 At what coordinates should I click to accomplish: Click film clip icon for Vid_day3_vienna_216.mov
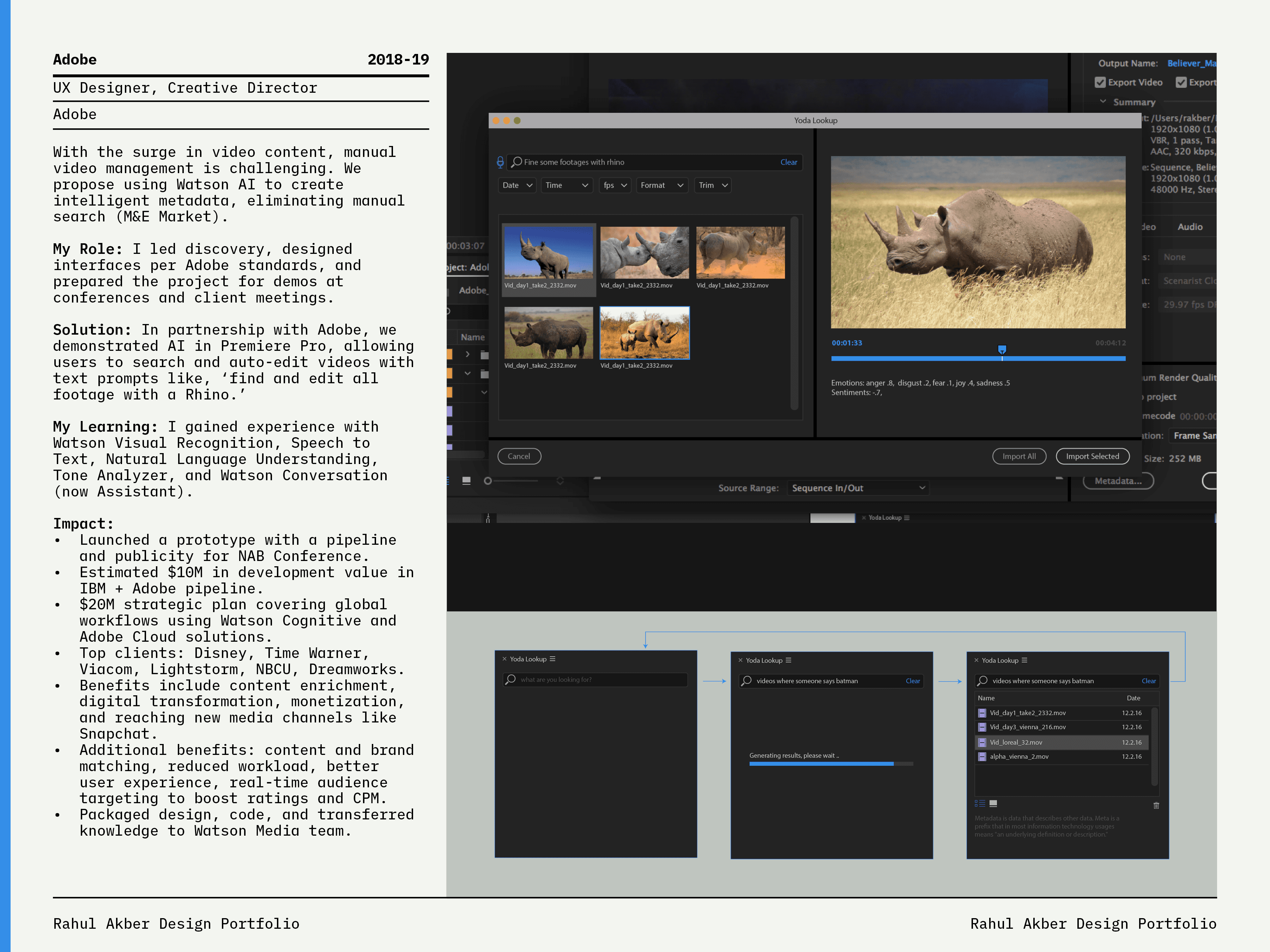[x=982, y=727]
